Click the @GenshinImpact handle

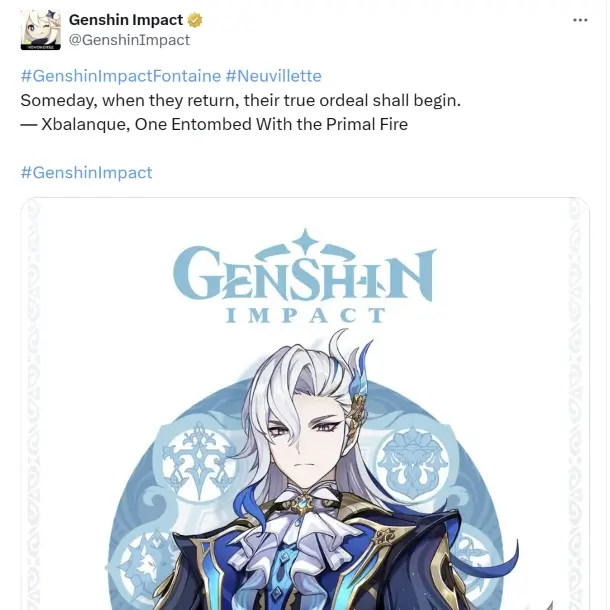click(129, 40)
